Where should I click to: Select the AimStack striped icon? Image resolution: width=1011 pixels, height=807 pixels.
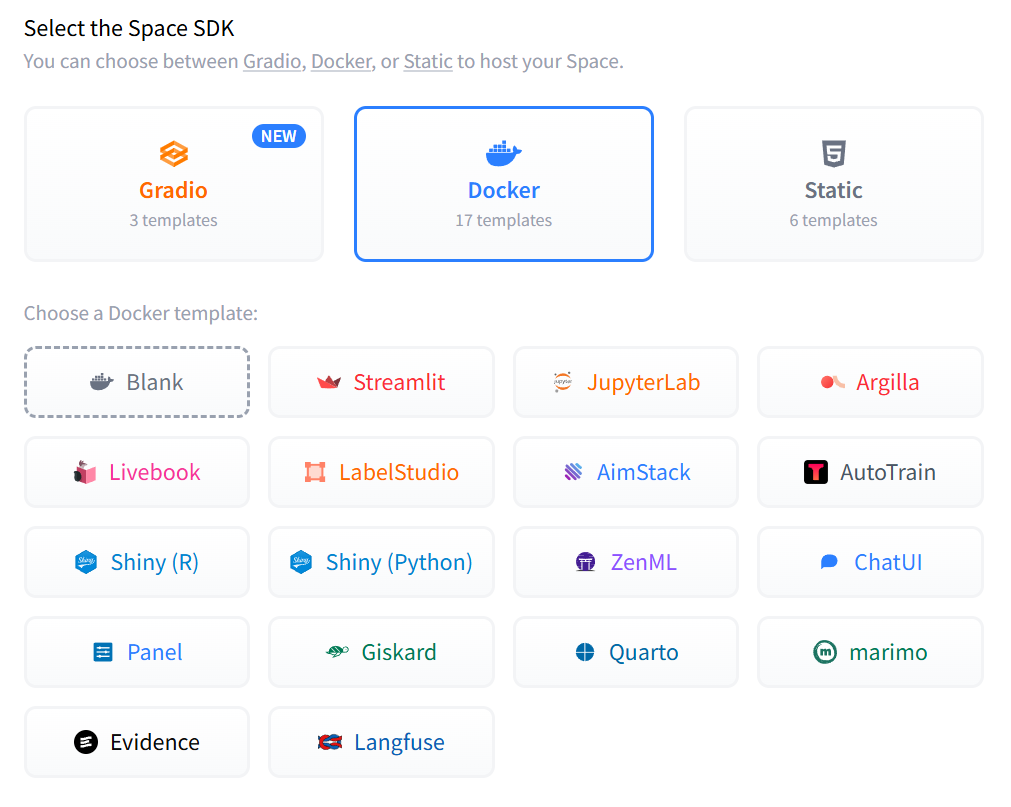pyautogui.click(x=573, y=472)
